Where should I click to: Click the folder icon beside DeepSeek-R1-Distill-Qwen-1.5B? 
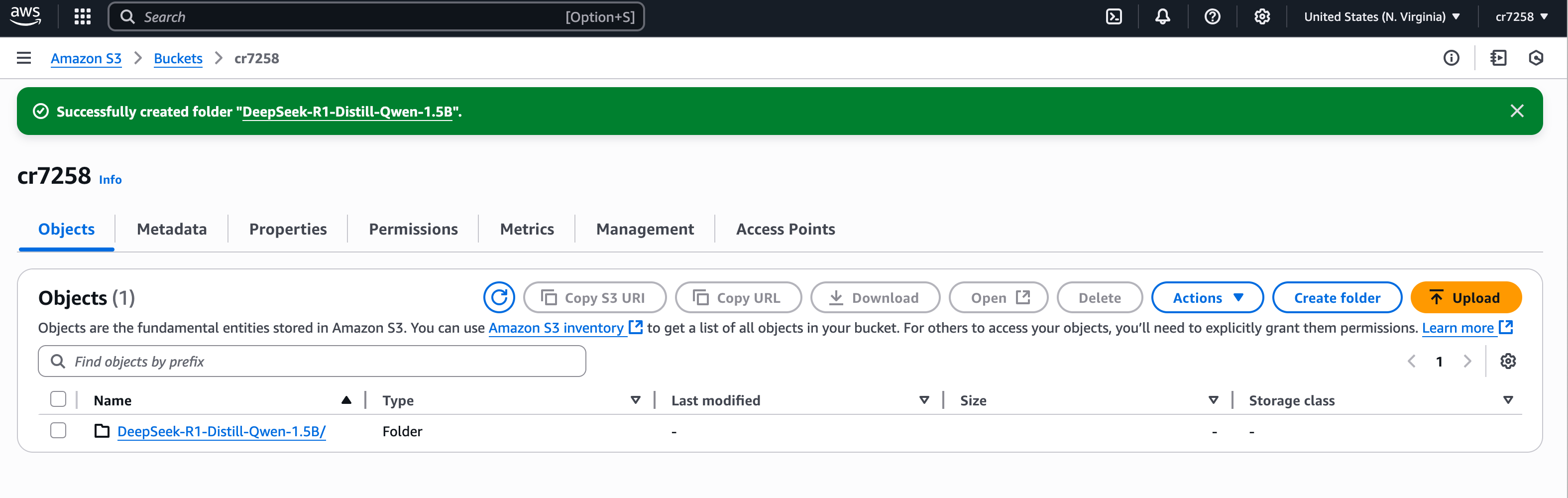pos(102,431)
